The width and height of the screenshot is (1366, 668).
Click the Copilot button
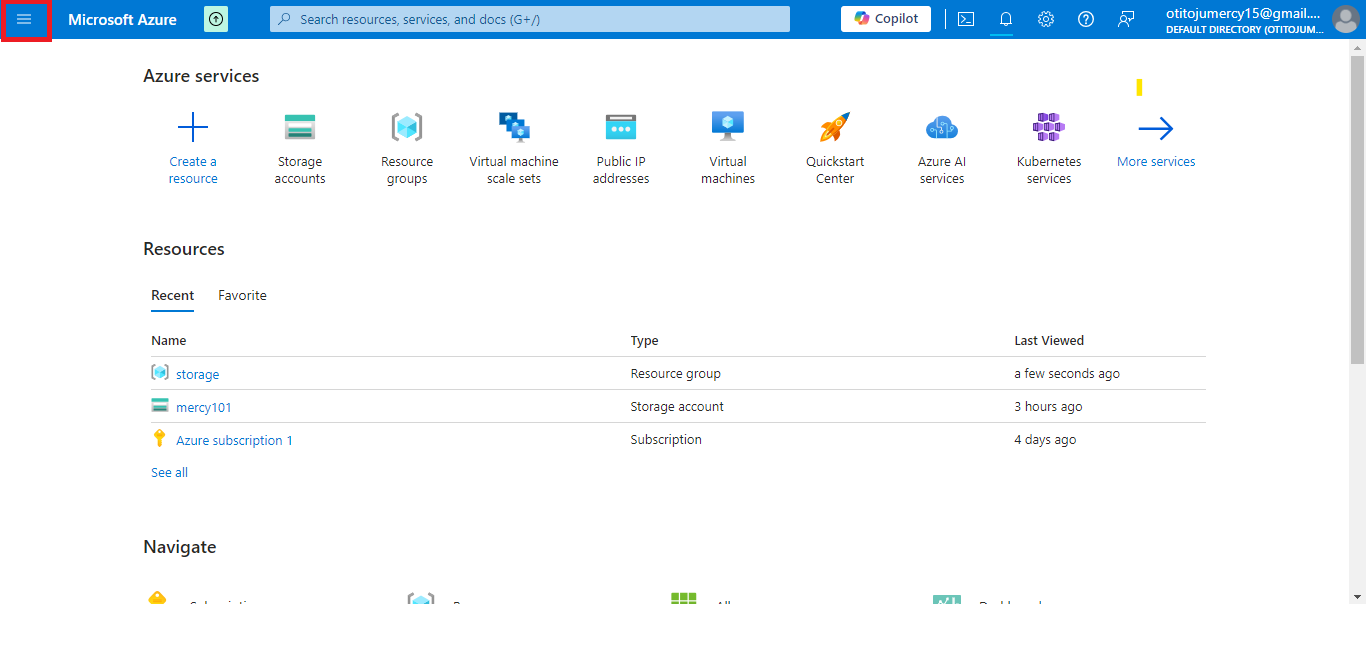[886, 19]
